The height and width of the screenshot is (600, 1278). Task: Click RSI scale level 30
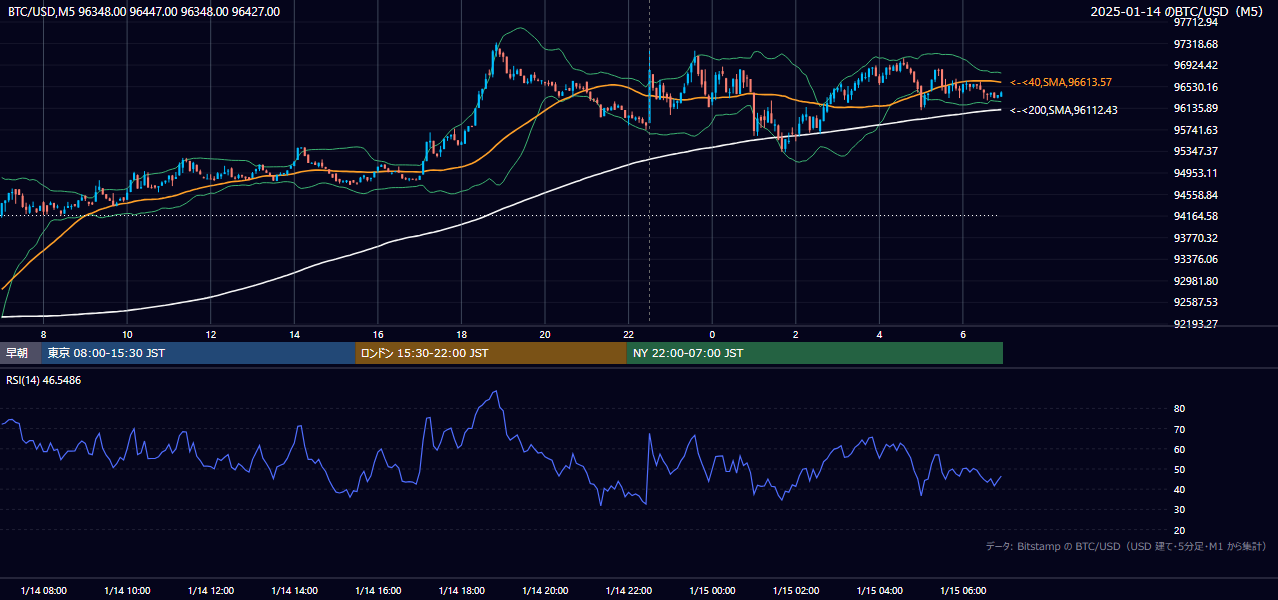point(1180,510)
